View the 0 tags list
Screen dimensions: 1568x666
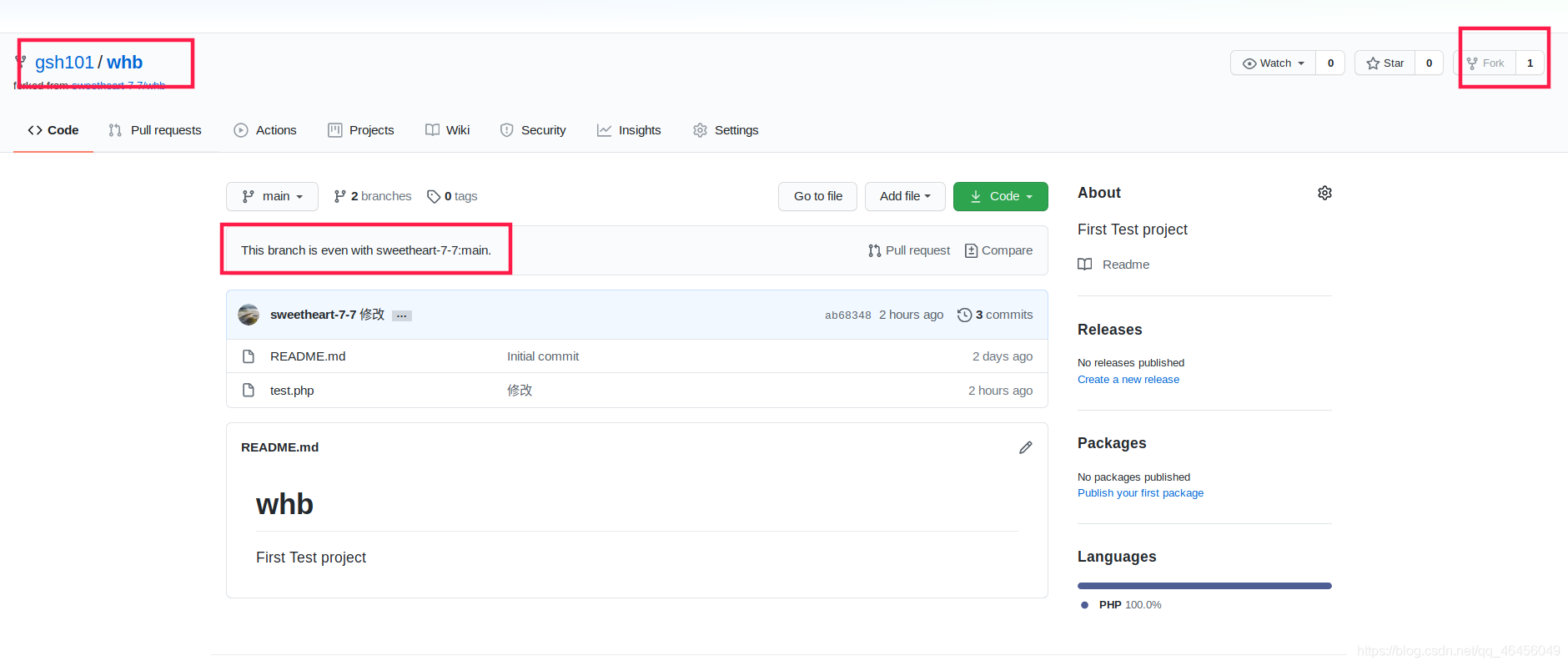coord(452,196)
